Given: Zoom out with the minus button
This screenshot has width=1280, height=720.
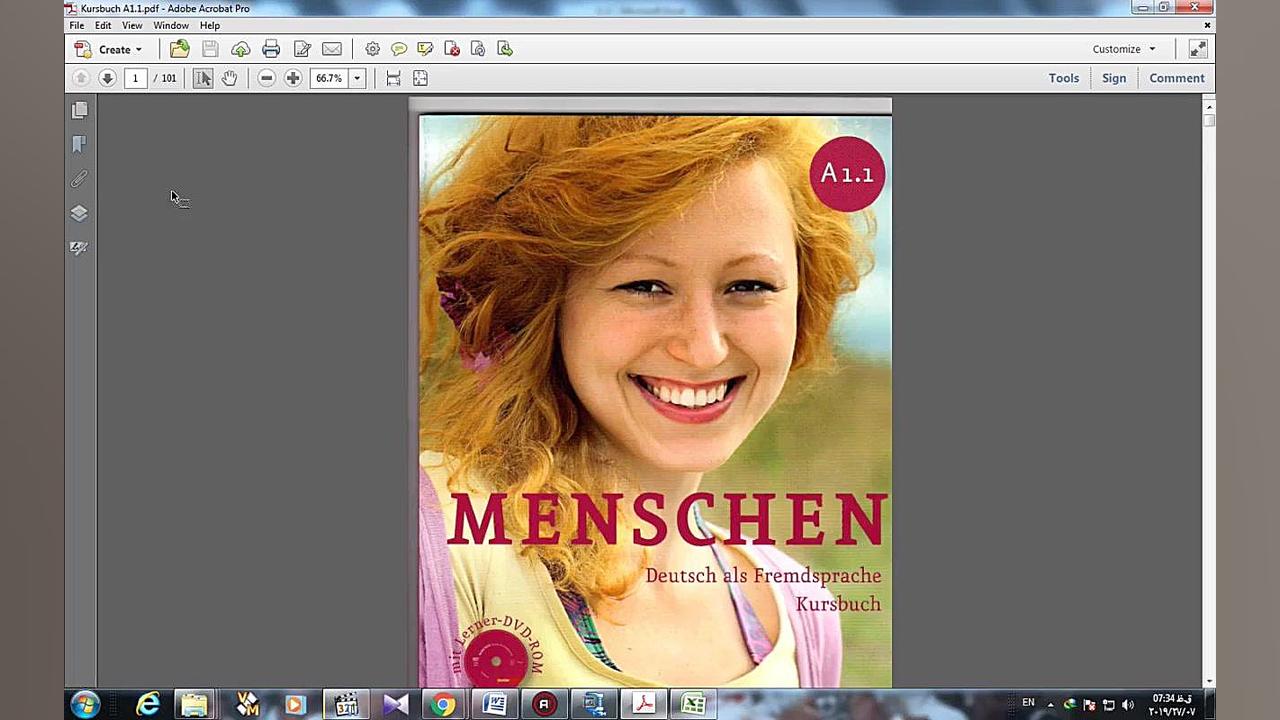Looking at the screenshot, I should pyautogui.click(x=266, y=78).
